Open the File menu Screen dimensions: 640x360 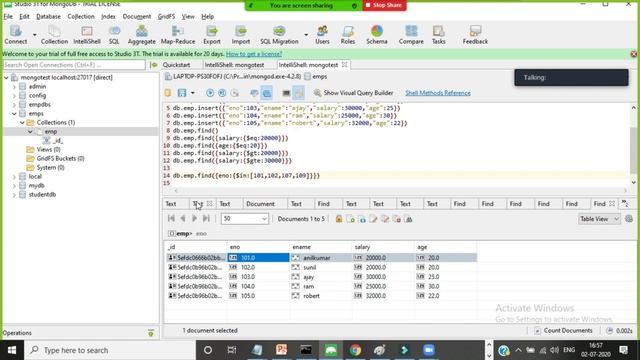8,16
